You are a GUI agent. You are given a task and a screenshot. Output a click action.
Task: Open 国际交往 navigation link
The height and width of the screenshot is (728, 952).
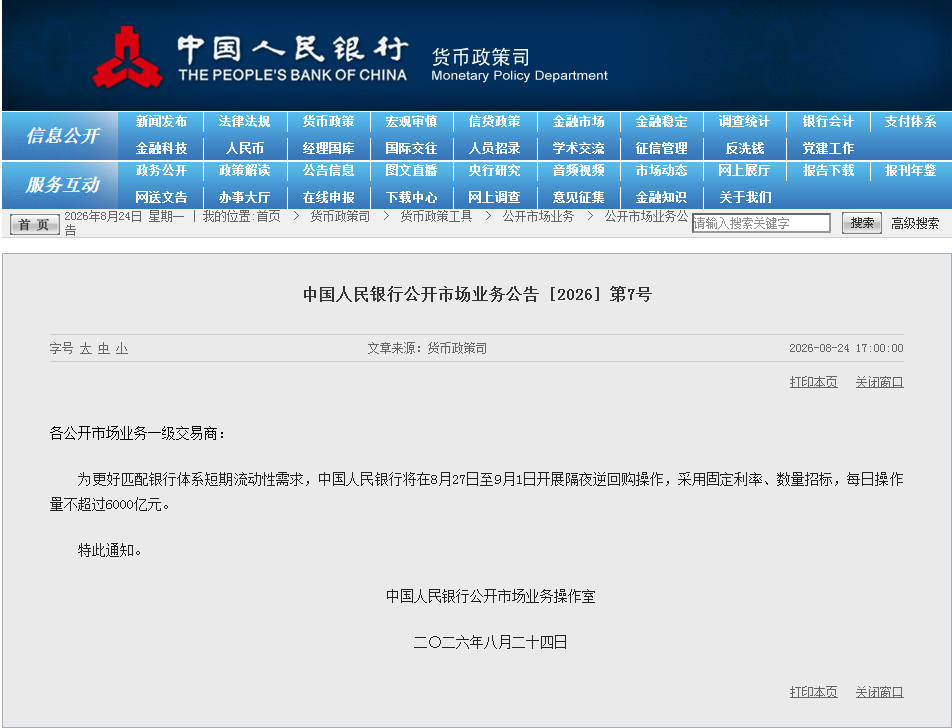pos(411,148)
